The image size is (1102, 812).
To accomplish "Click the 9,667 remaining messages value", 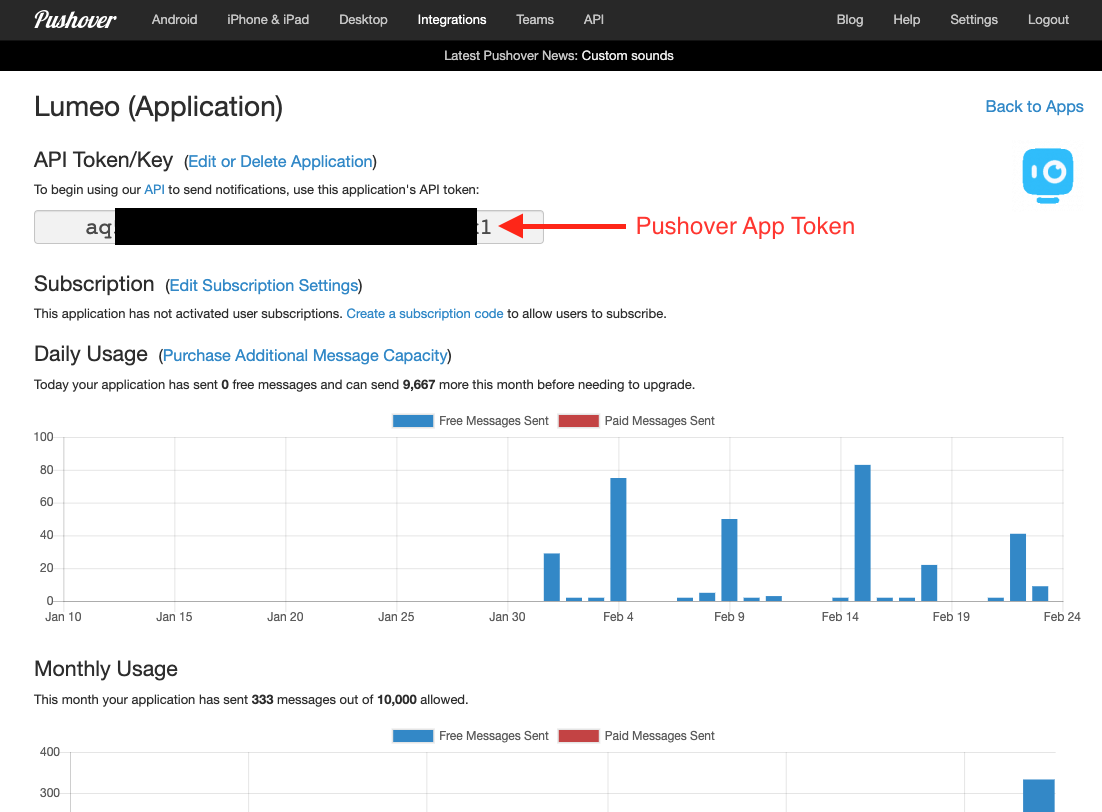I will point(419,385).
